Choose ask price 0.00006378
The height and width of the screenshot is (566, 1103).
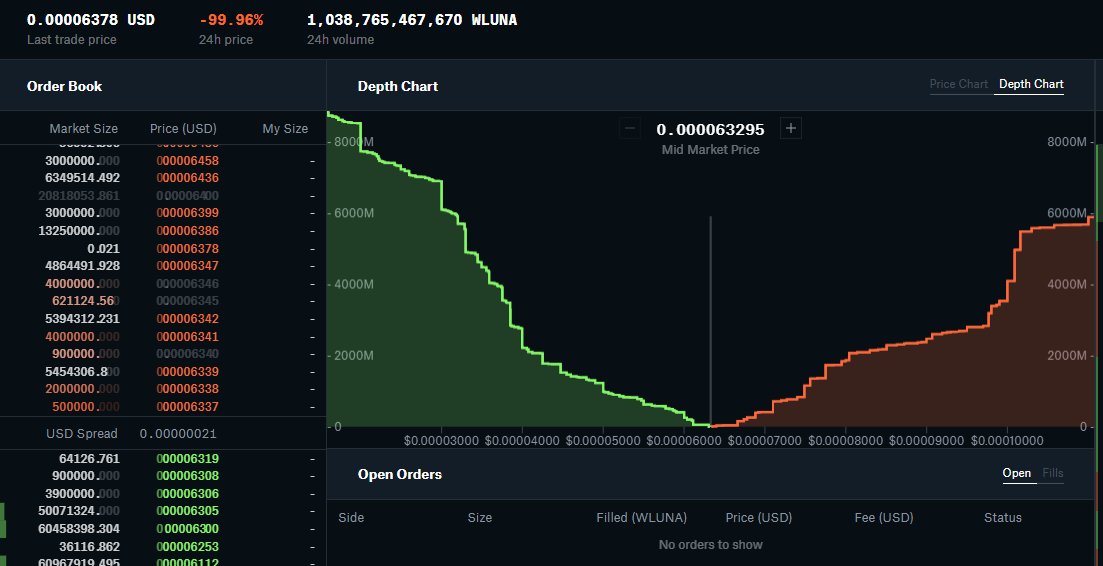[187, 249]
